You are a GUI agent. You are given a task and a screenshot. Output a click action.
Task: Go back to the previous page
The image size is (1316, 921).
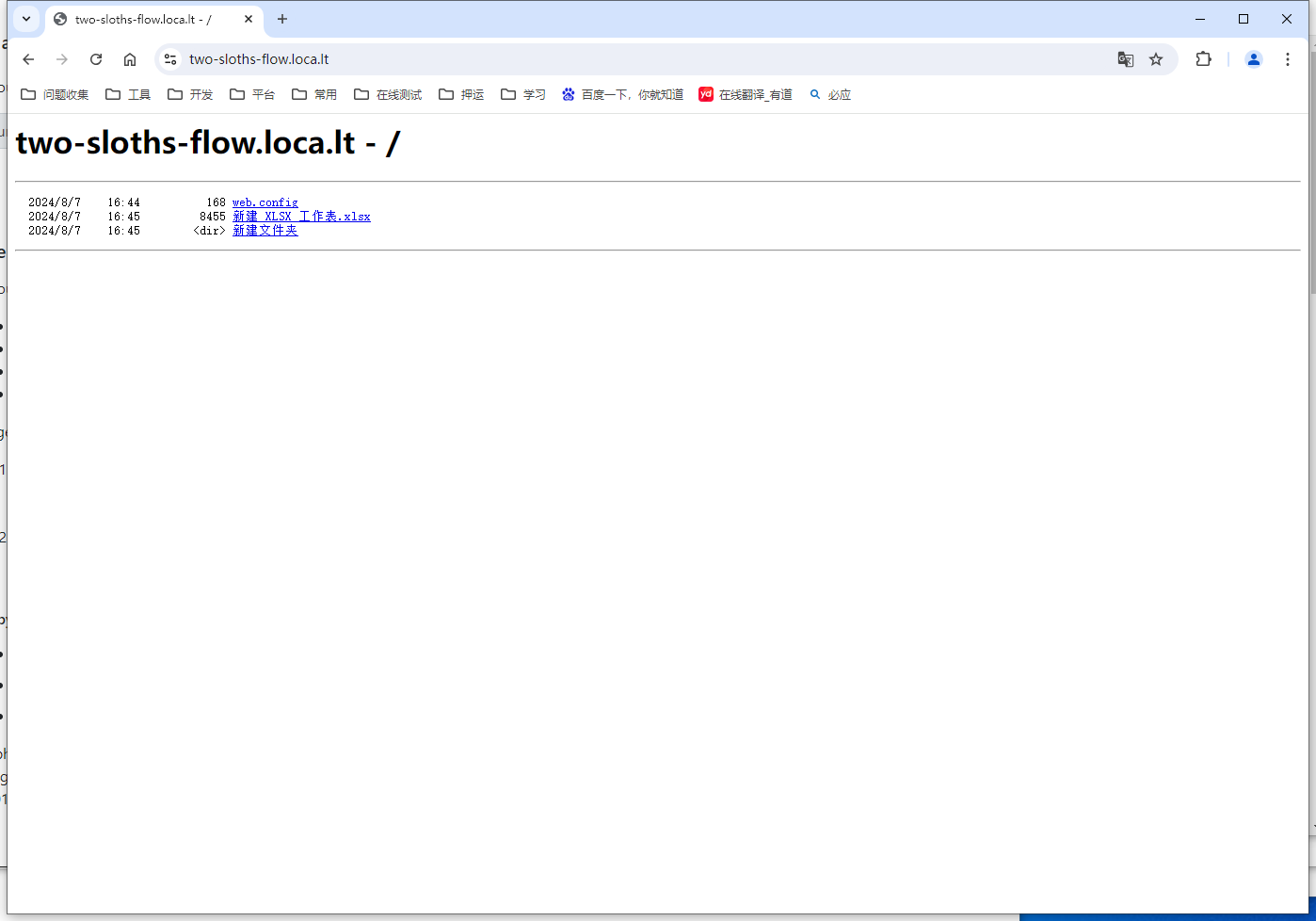tap(28, 59)
